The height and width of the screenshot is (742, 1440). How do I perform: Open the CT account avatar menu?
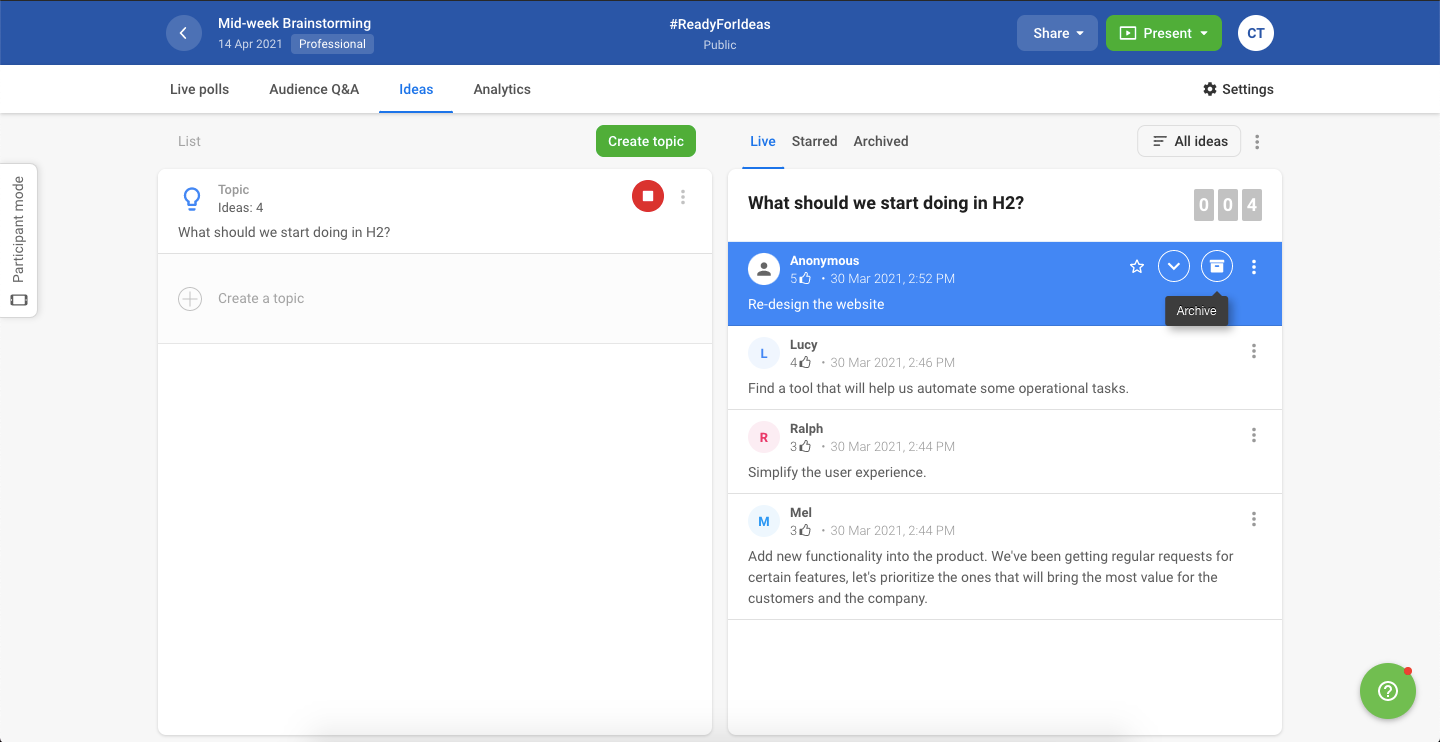[1256, 33]
